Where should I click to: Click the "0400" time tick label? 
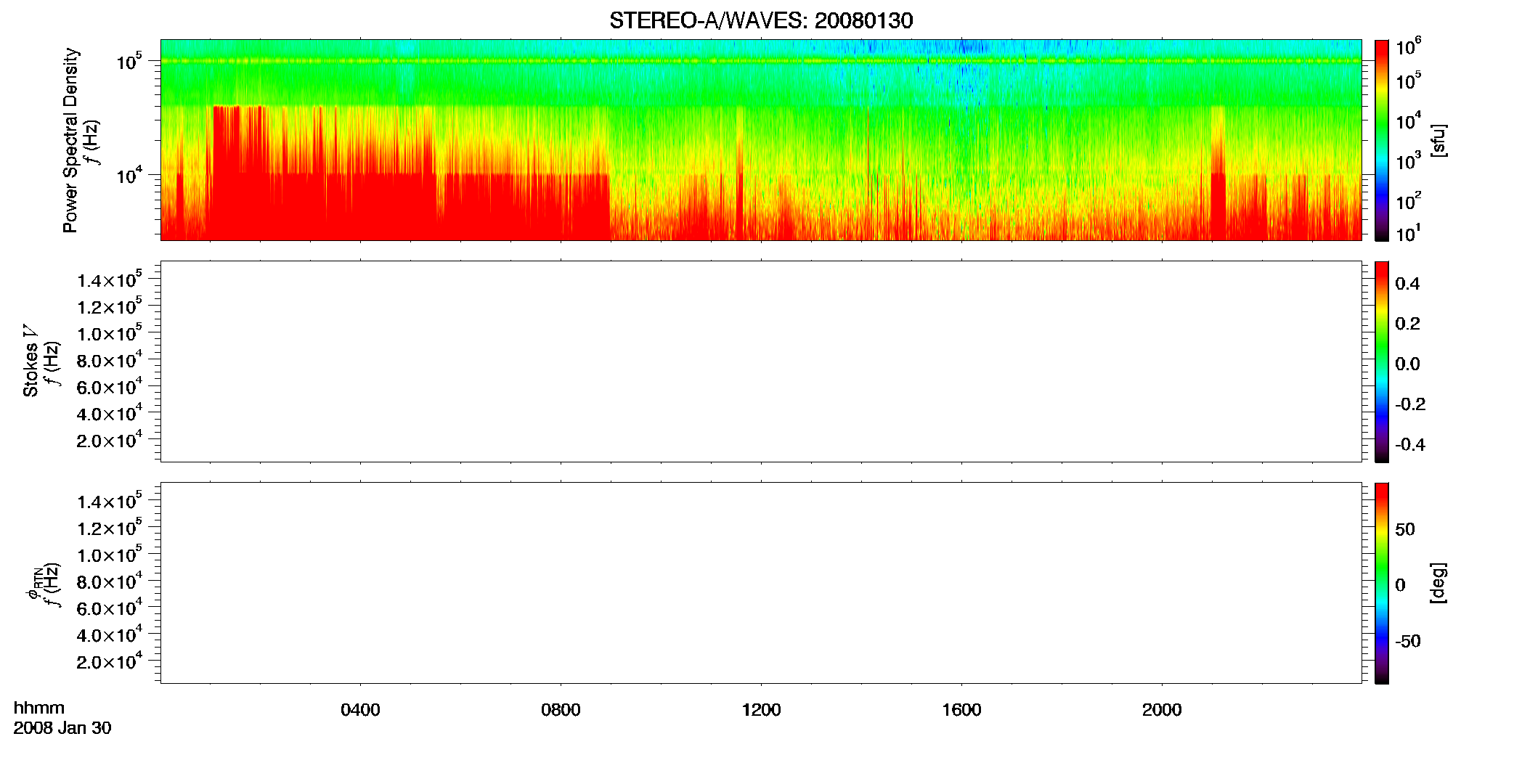[360, 710]
